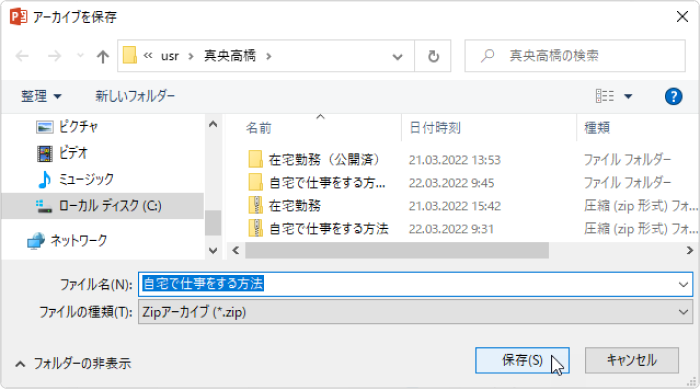The height and width of the screenshot is (389, 700).
Task: Select ミュージック in navigation pane
Action: click(87, 180)
